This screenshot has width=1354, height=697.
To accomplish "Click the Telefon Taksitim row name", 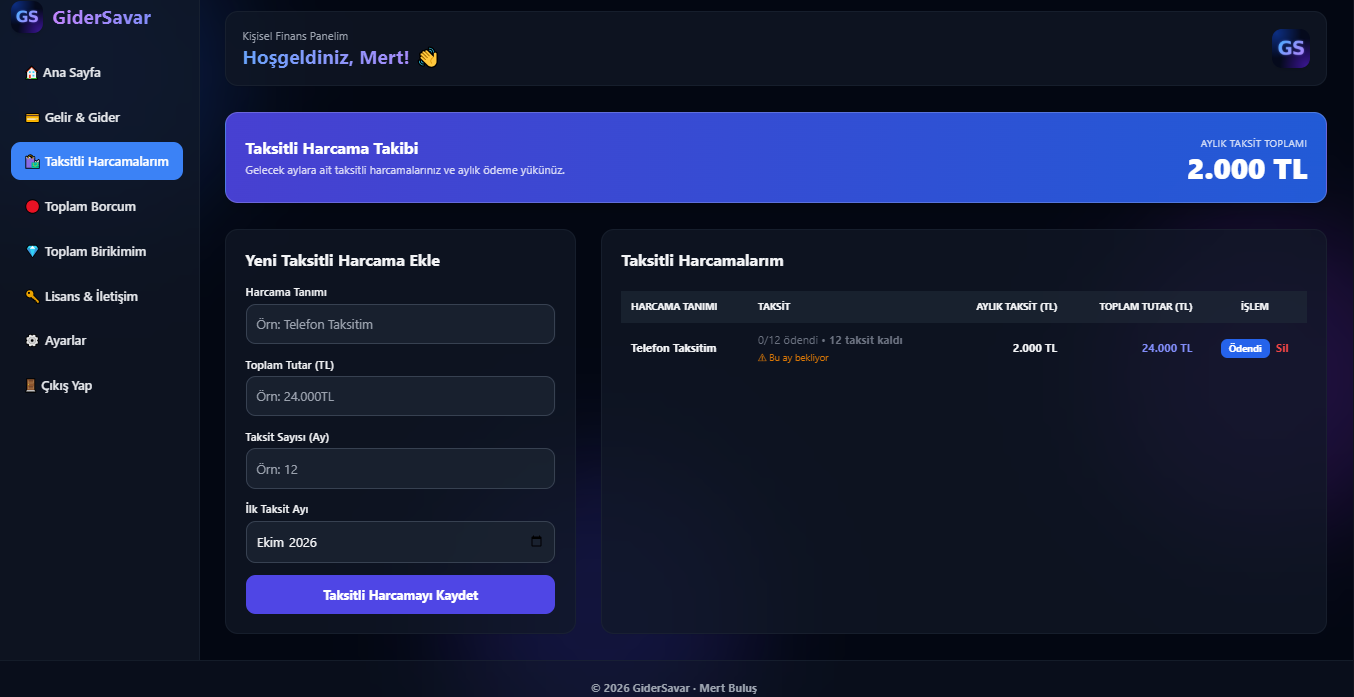I will pyautogui.click(x=674, y=348).
